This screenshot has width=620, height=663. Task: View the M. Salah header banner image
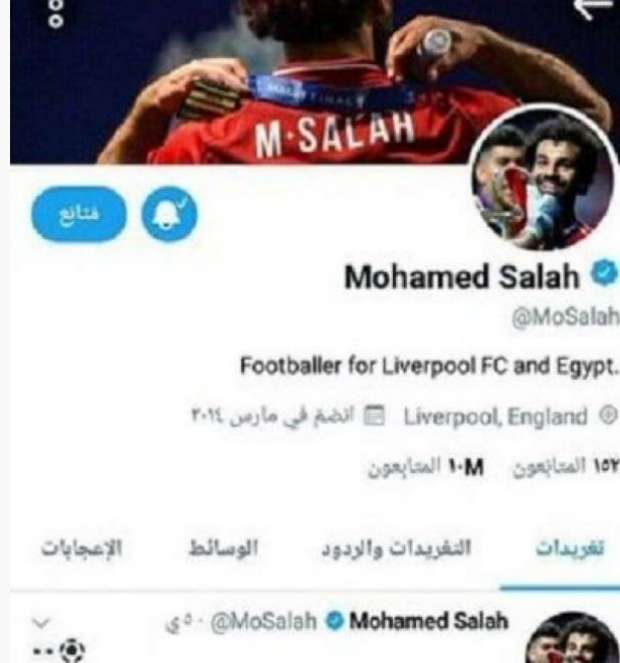coord(315,82)
